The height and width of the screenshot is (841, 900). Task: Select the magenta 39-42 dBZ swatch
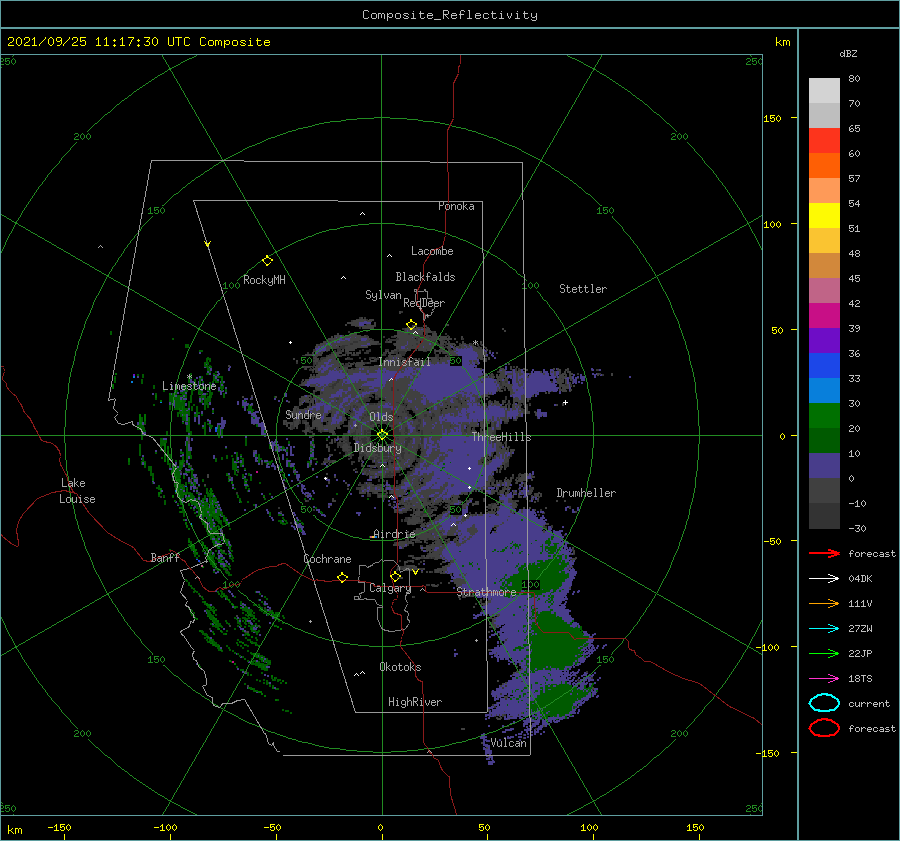(824, 316)
